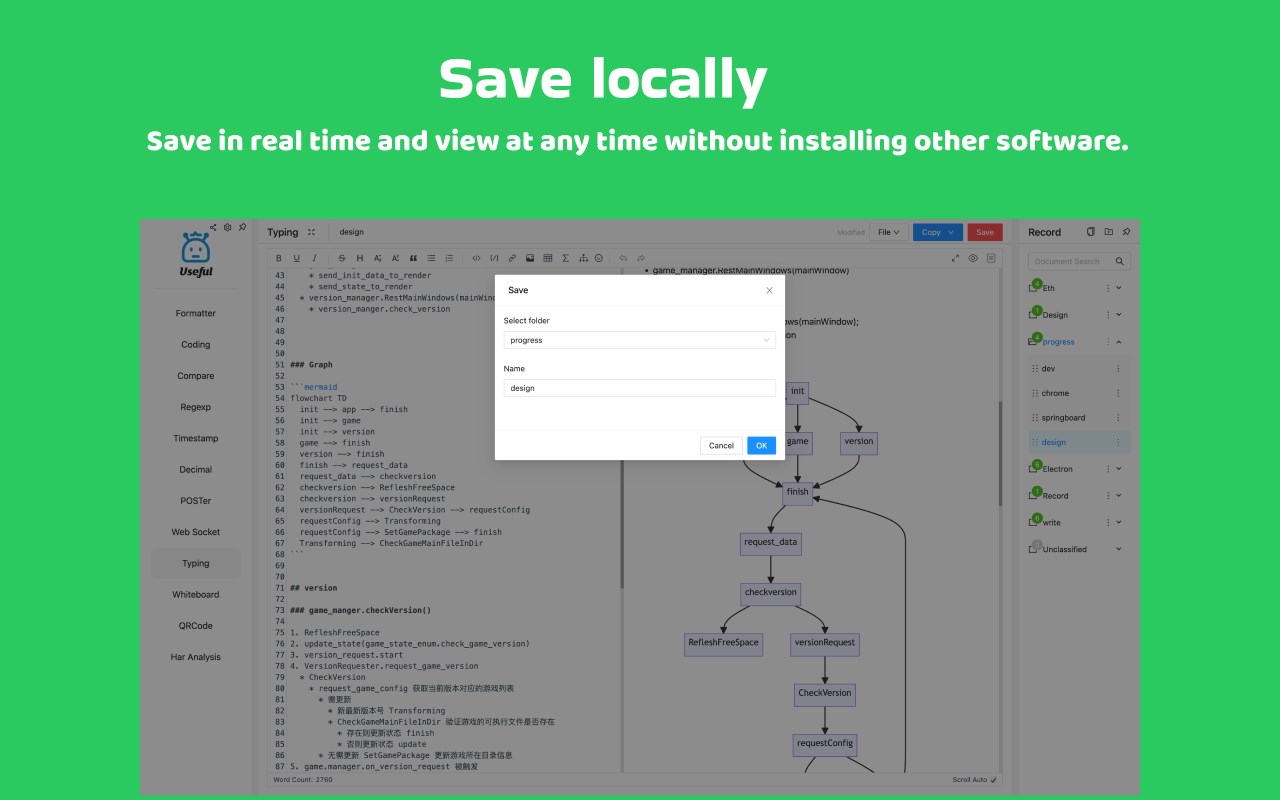Open the Copy button dropdown arrow
This screenshot has height=800, width=1280.
[x=951, y=232]
